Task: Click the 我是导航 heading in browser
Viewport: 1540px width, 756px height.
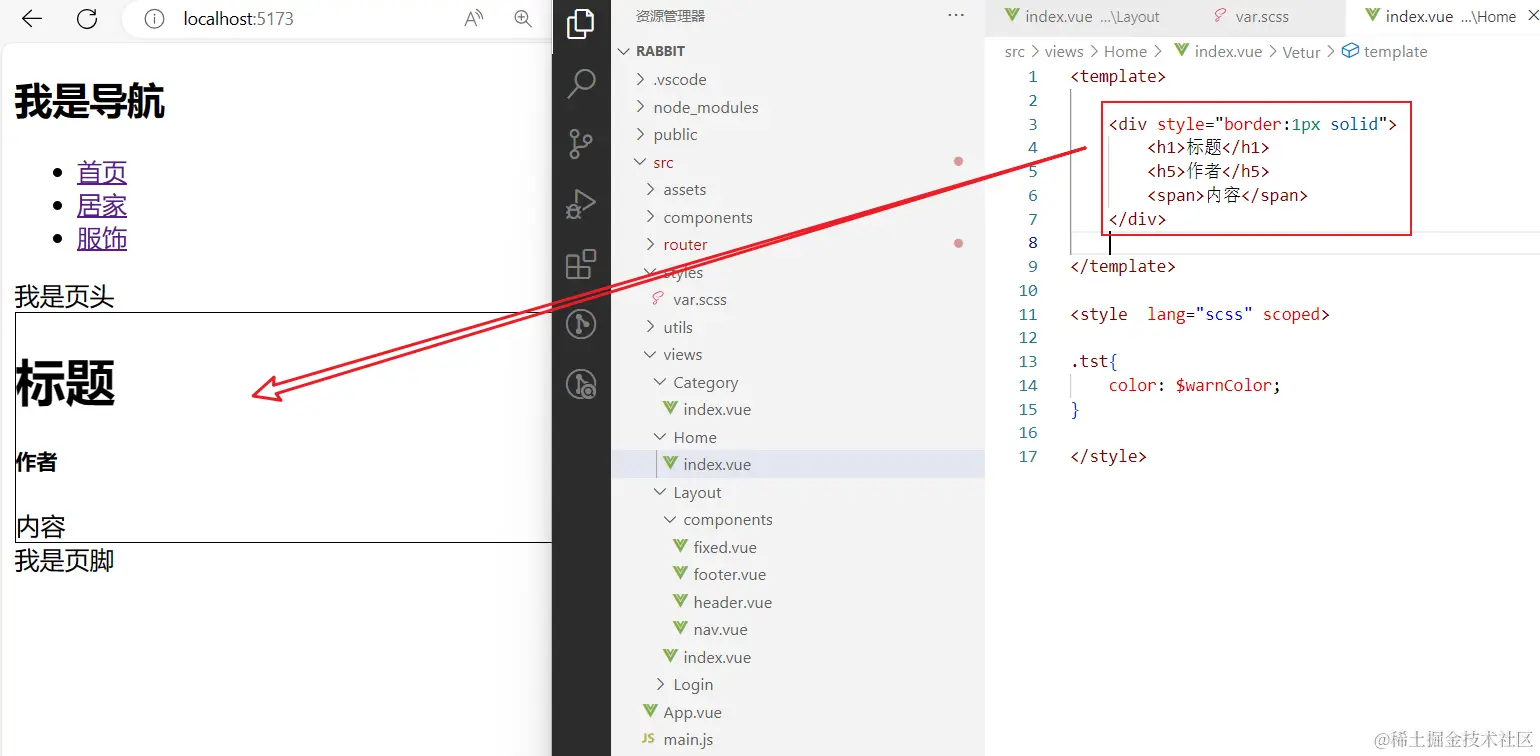Action: click(x=89, y=102)
